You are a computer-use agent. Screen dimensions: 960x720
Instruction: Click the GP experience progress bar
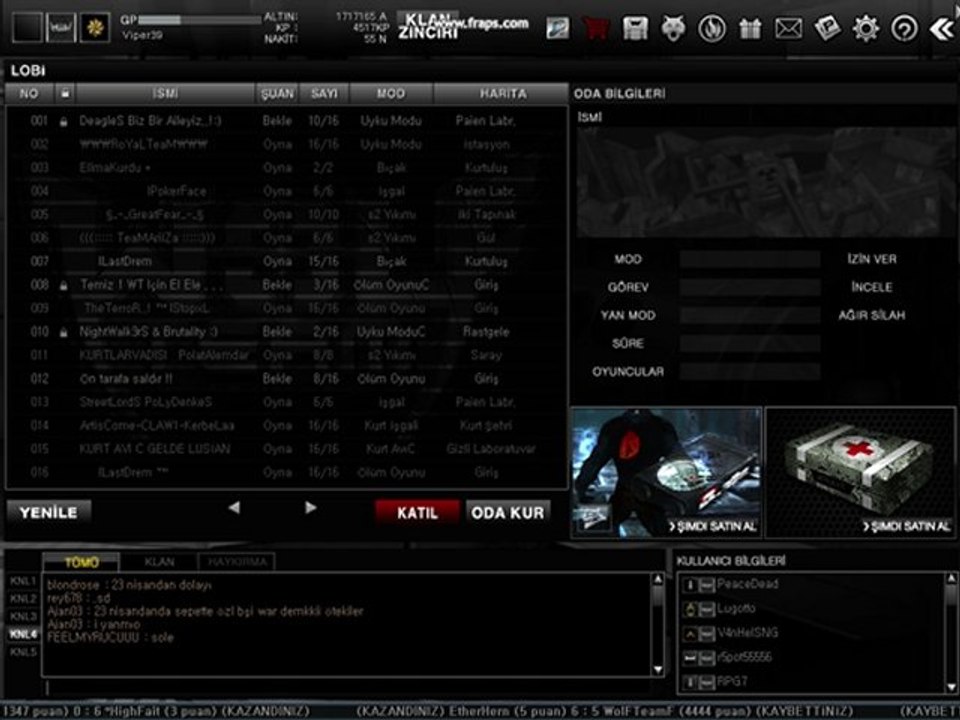(200, 20)
